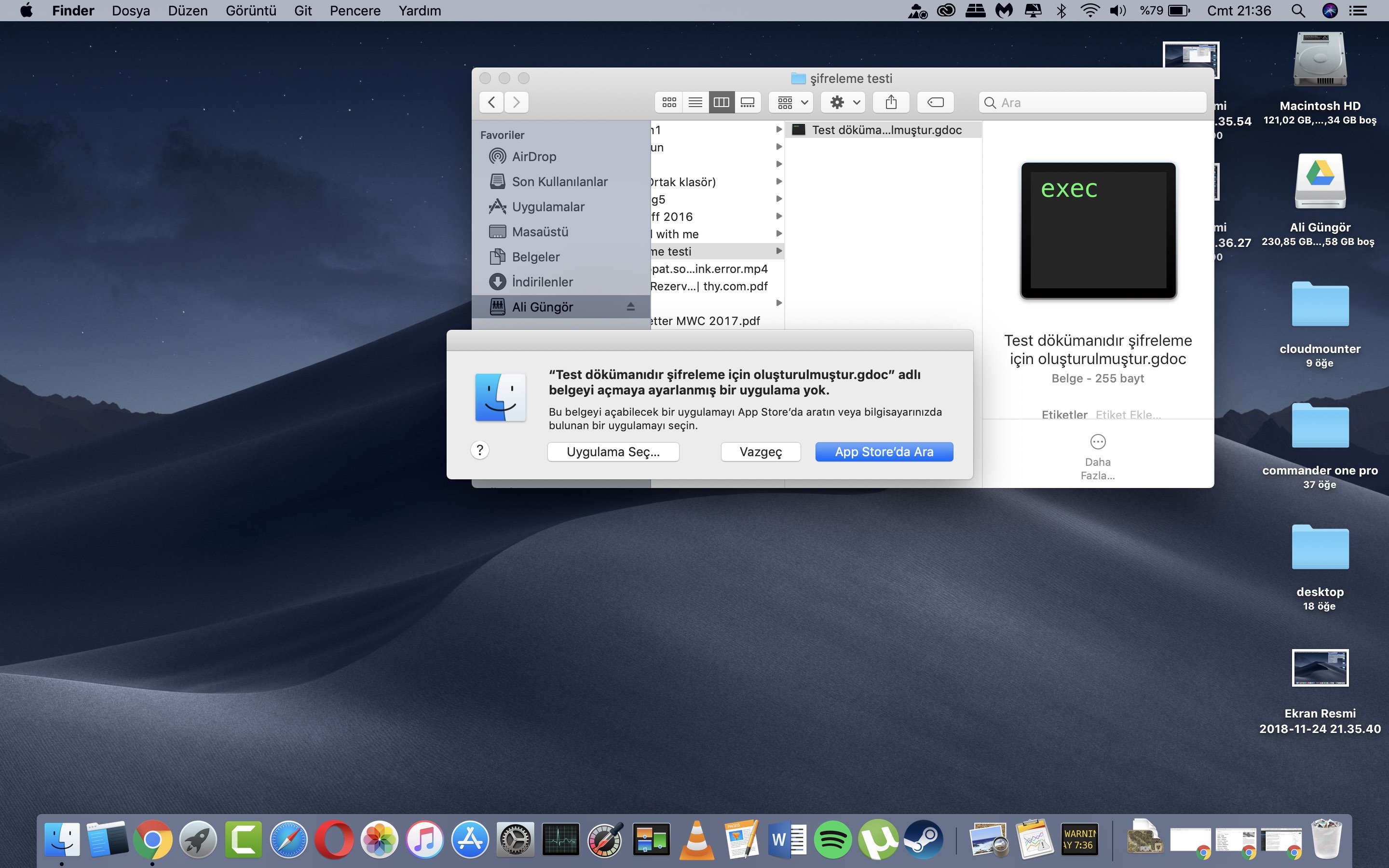Click the edit tags toolbar icon
Viewport: 1389px width, 868px height.
click(935, 102)
